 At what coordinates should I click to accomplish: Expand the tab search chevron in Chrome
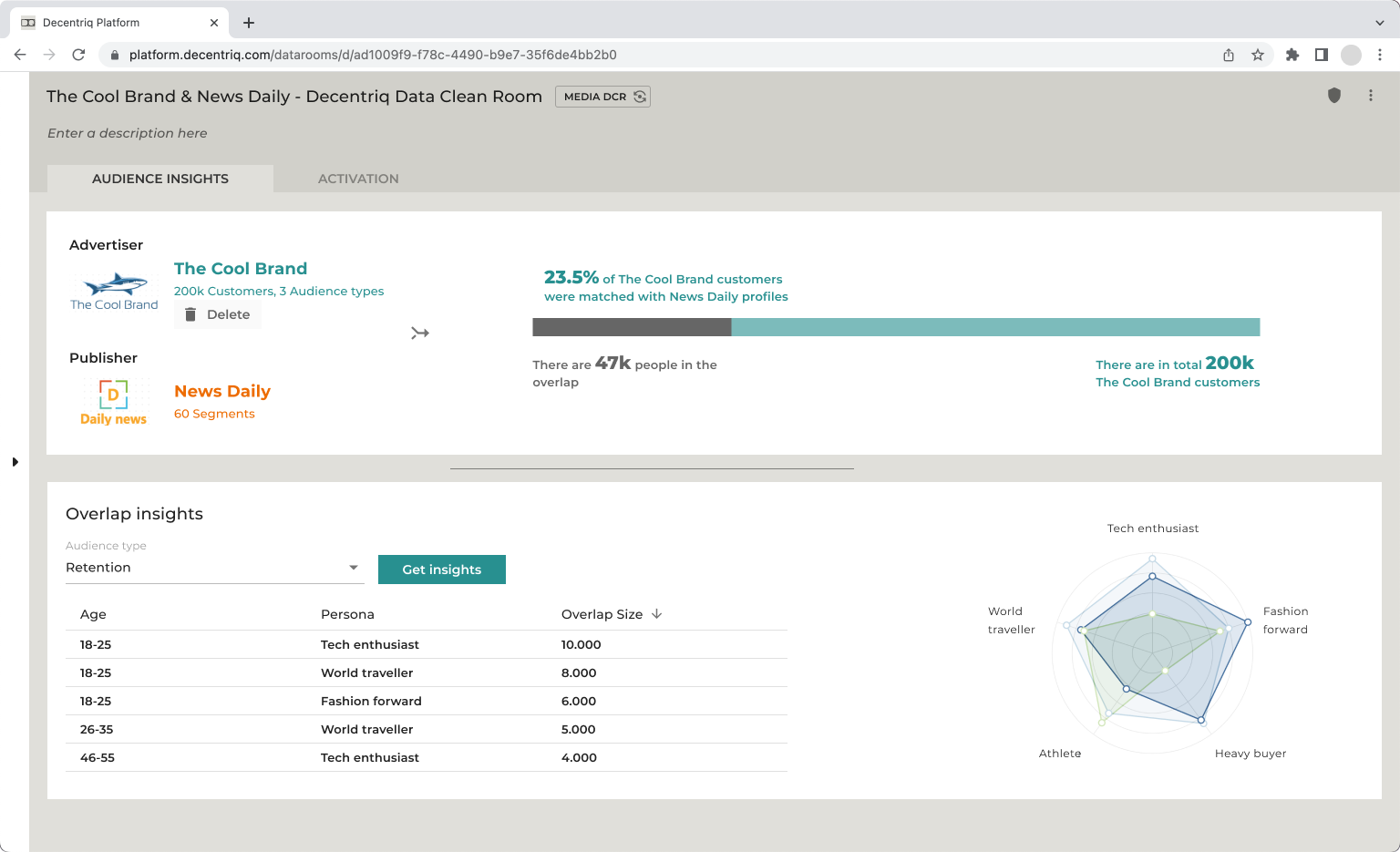click(1379, 23)
